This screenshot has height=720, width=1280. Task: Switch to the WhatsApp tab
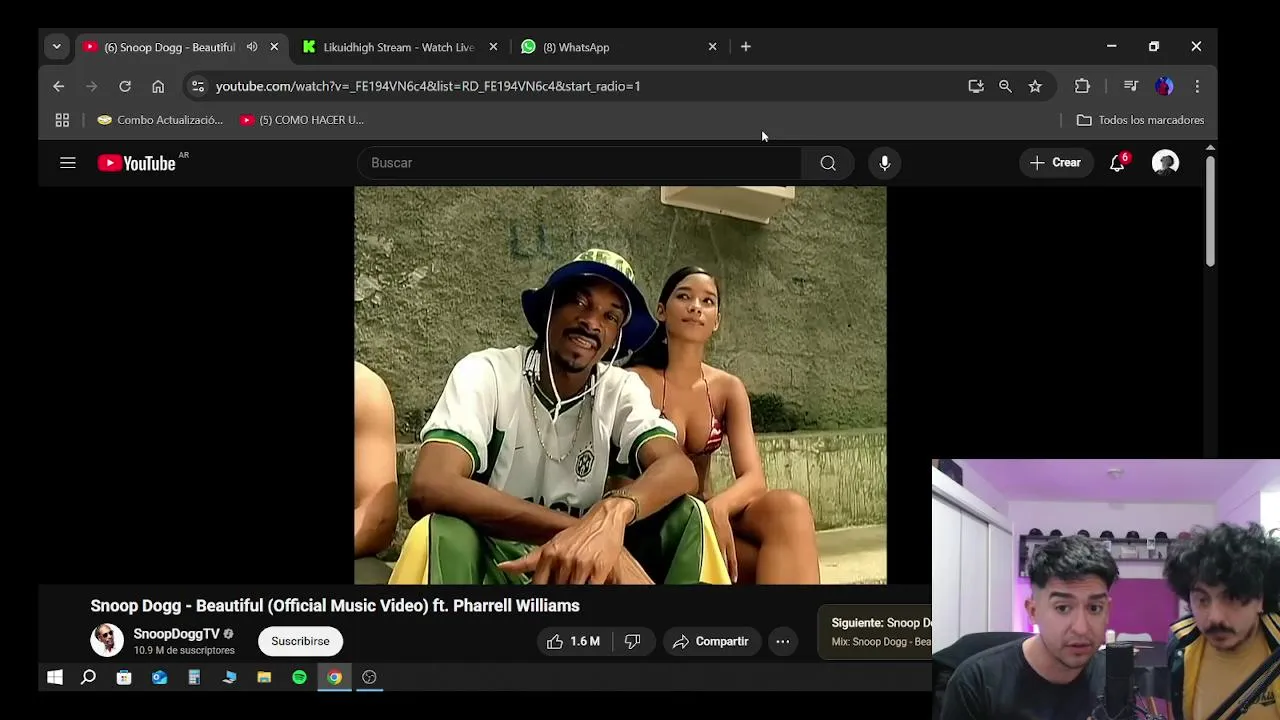[x=610, y=47]
